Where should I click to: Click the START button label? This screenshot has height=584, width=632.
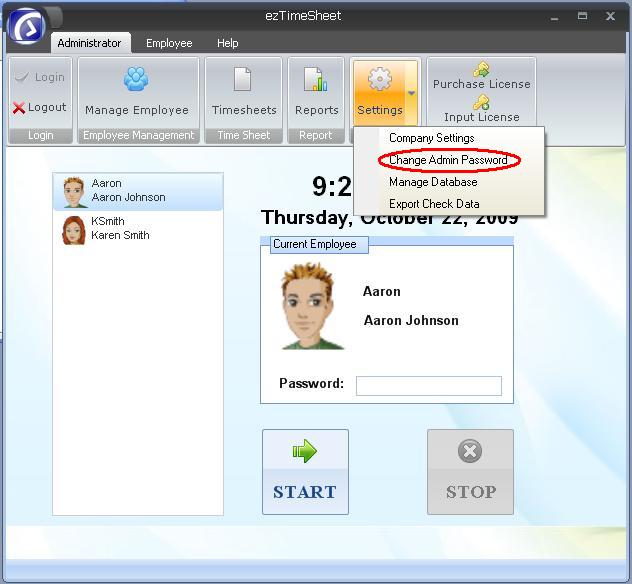coord(305,492)
